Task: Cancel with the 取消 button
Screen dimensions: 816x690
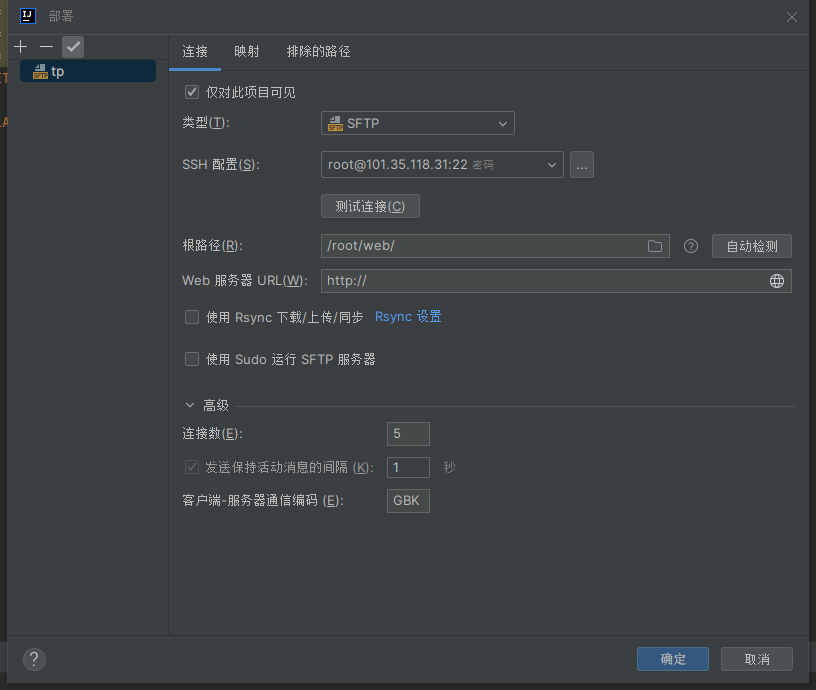Action: 757,659
